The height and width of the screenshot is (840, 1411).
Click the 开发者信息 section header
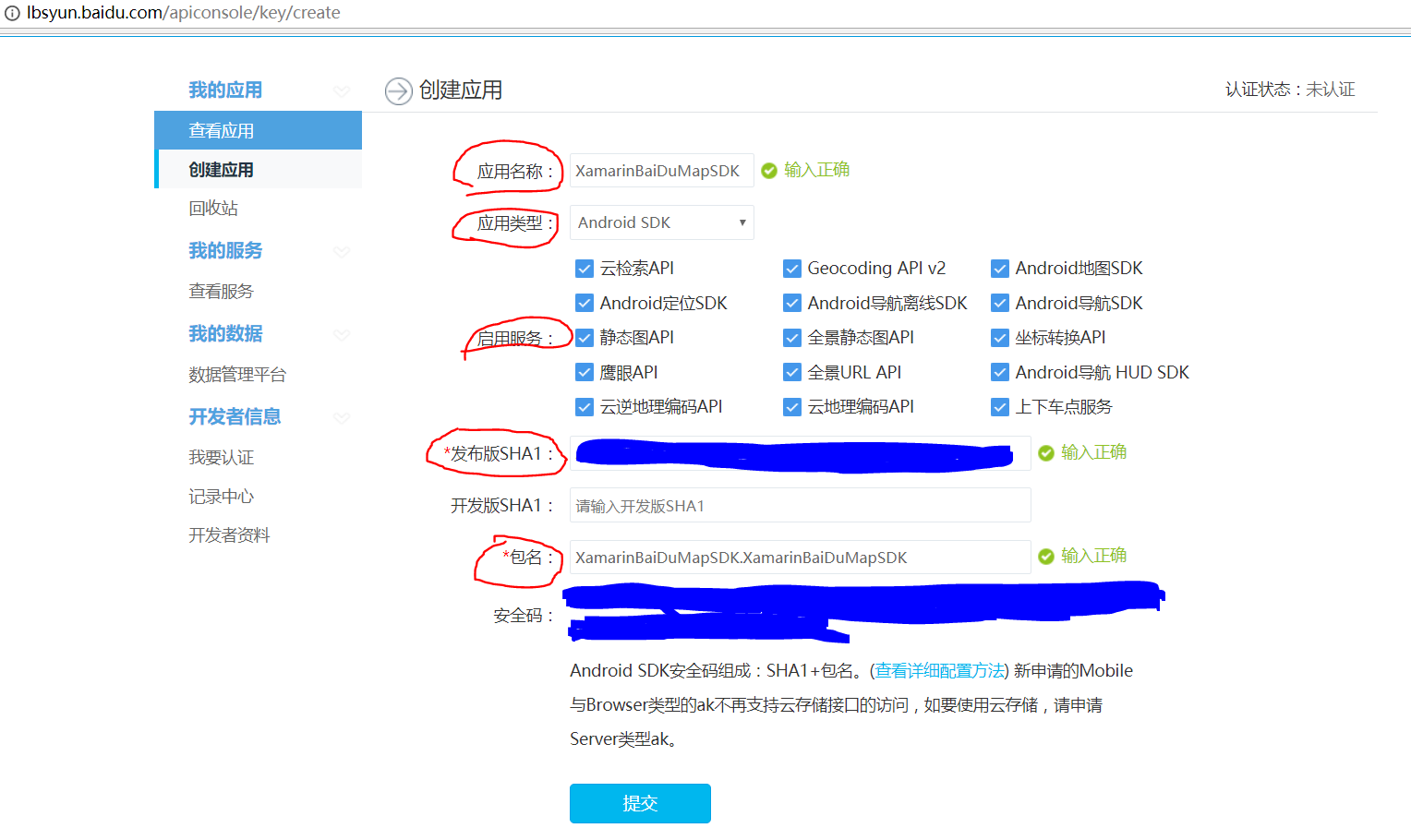click(235, 416)
